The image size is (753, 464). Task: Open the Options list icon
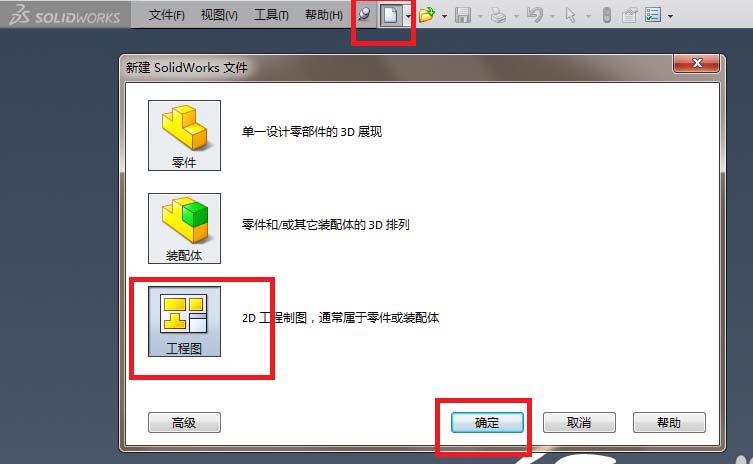(653, 15)
